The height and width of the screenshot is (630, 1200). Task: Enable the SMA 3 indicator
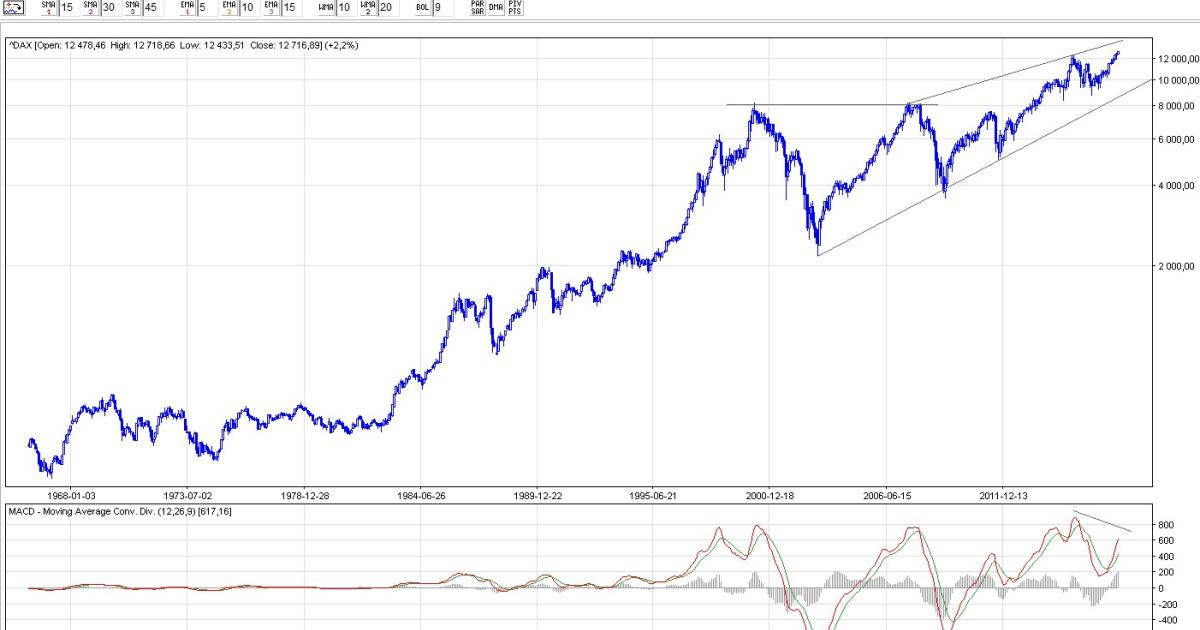click(132, 7)
